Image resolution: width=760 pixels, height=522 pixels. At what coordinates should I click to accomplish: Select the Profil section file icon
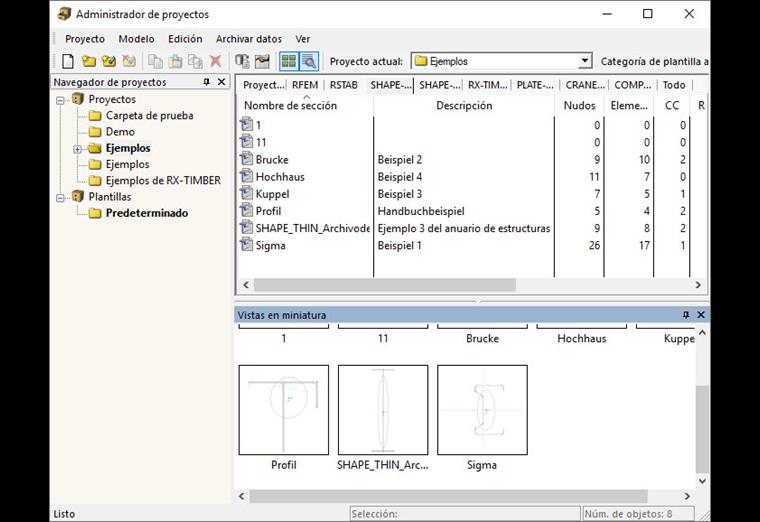click(247, 210)
